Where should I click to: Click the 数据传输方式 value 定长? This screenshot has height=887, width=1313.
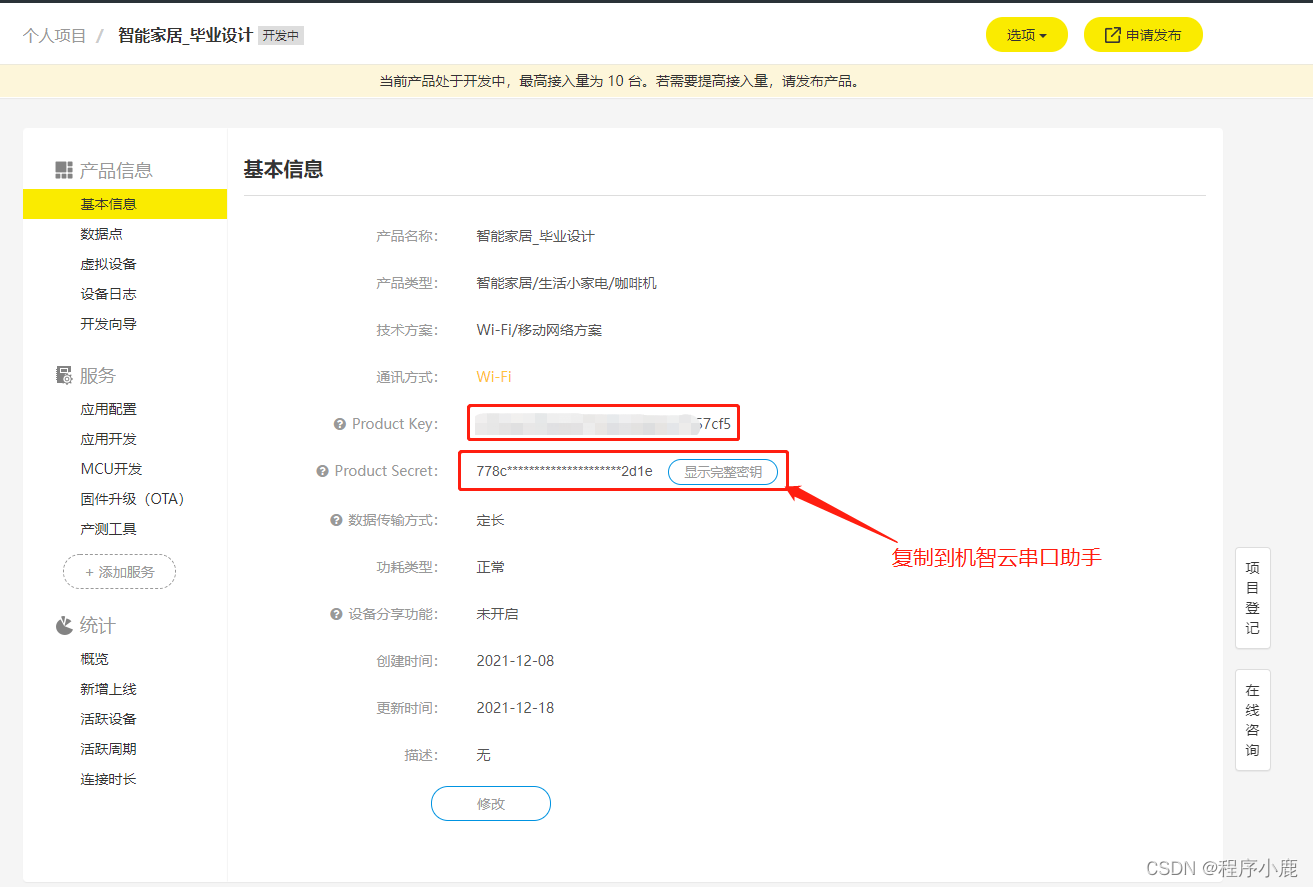point(490,520)
